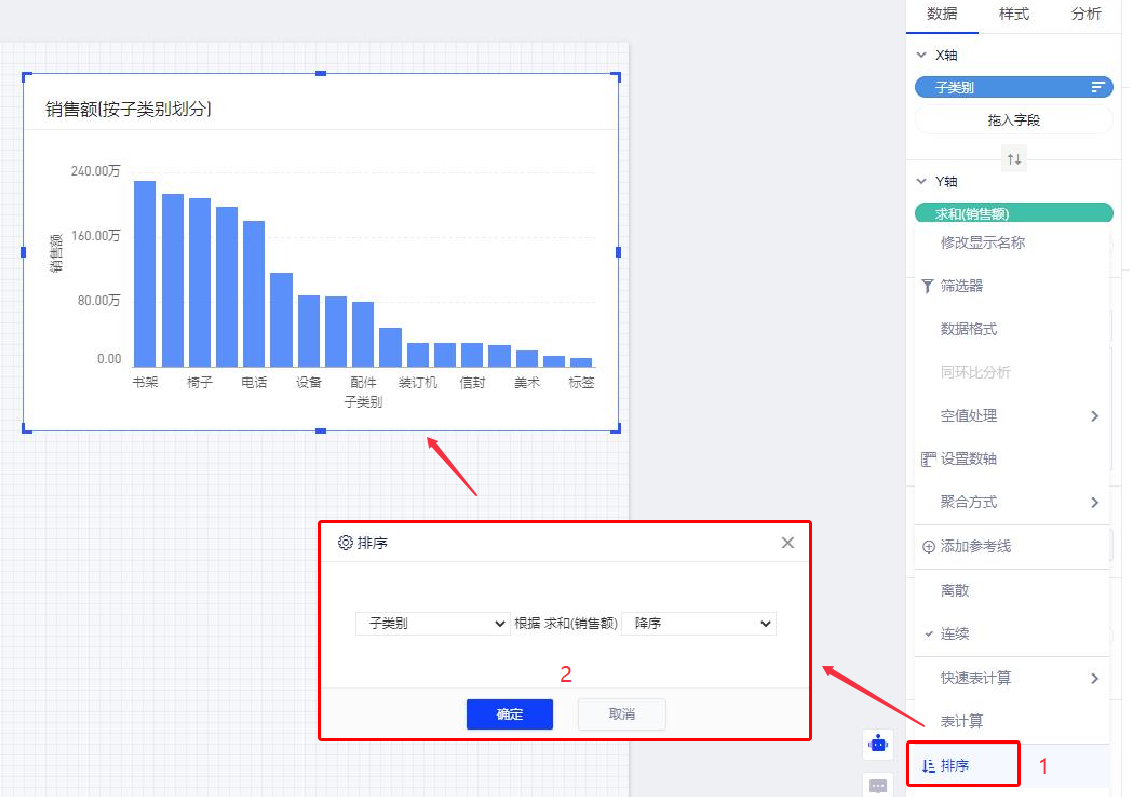Click the 确定 confirm button
Image resolution: width=1130 pixels, height=797 pixels.
pyautogui.click(x=509, y=714)
